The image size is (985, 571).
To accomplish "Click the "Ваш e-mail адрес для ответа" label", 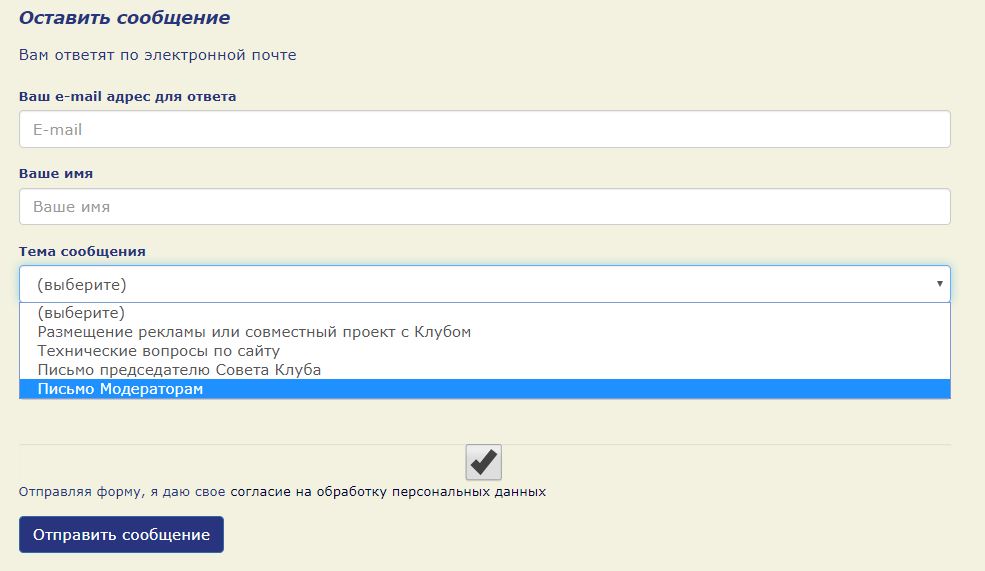I will click(128, 96).
